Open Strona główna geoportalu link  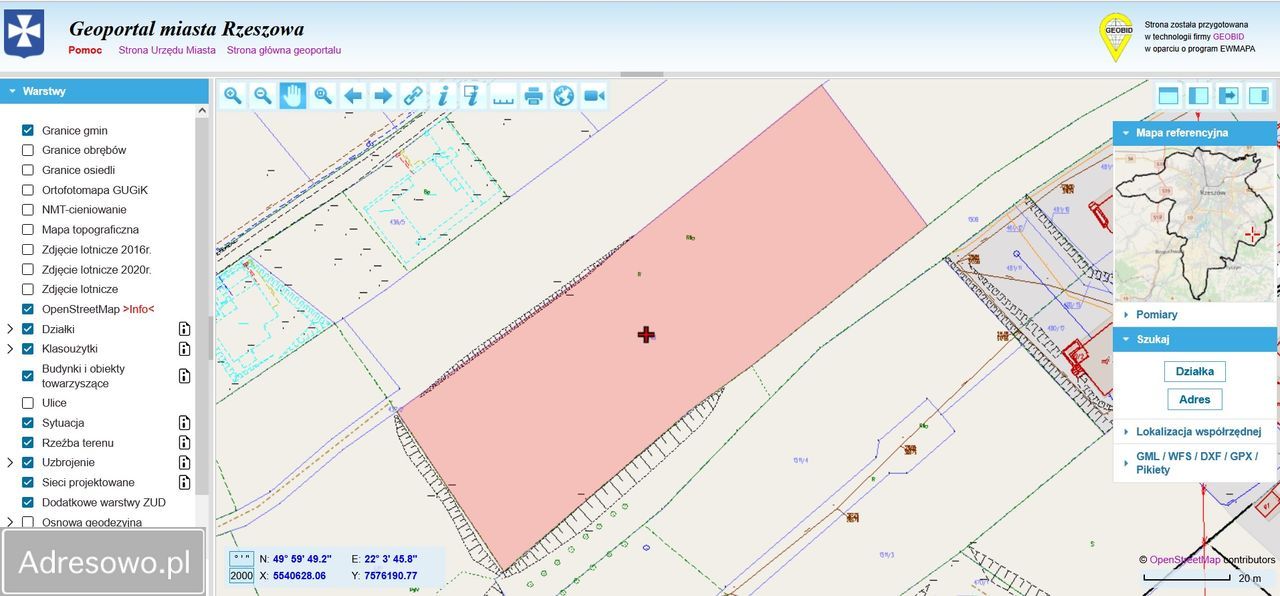pyautogui.click(x=284, y=50)
